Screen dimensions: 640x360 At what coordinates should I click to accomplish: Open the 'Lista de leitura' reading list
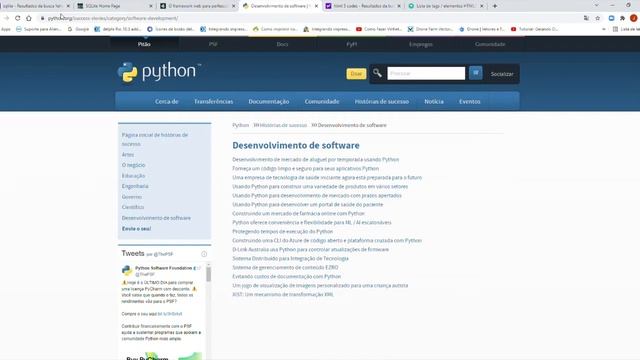626,29
